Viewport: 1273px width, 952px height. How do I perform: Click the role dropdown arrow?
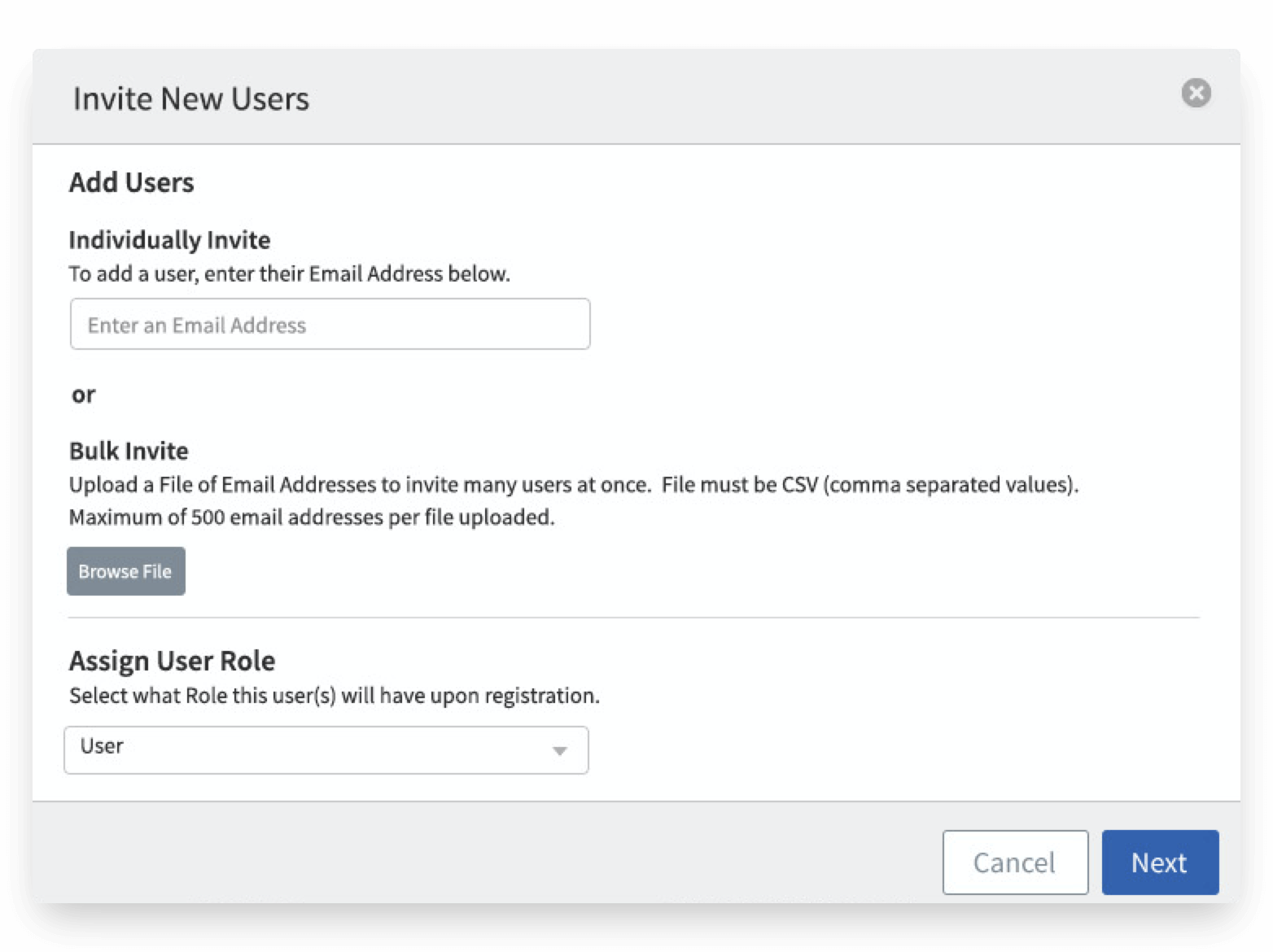click(559, 750)
